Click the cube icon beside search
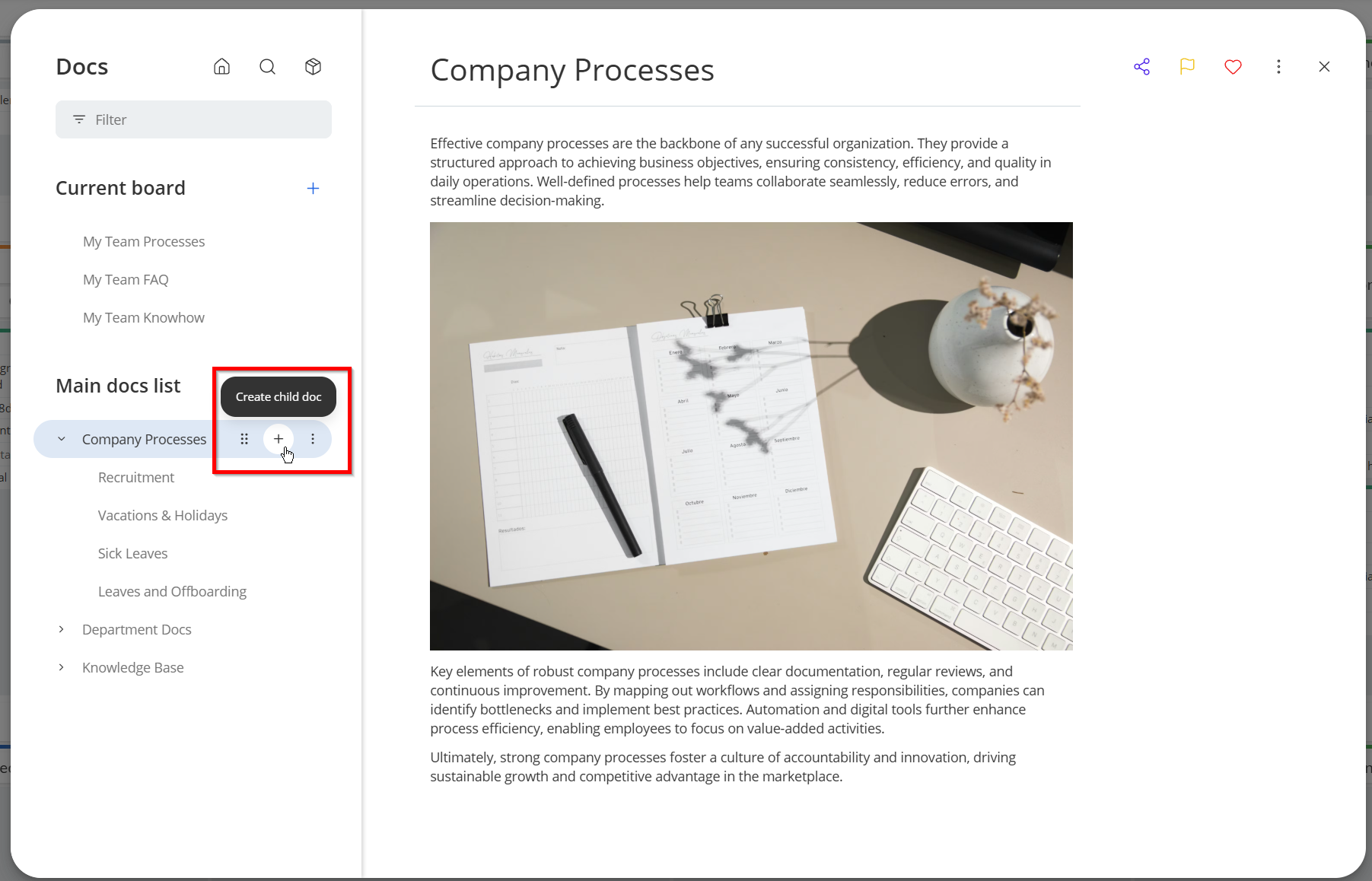Viewport: 1372px width, 881px height. click(x=313, y=67)
